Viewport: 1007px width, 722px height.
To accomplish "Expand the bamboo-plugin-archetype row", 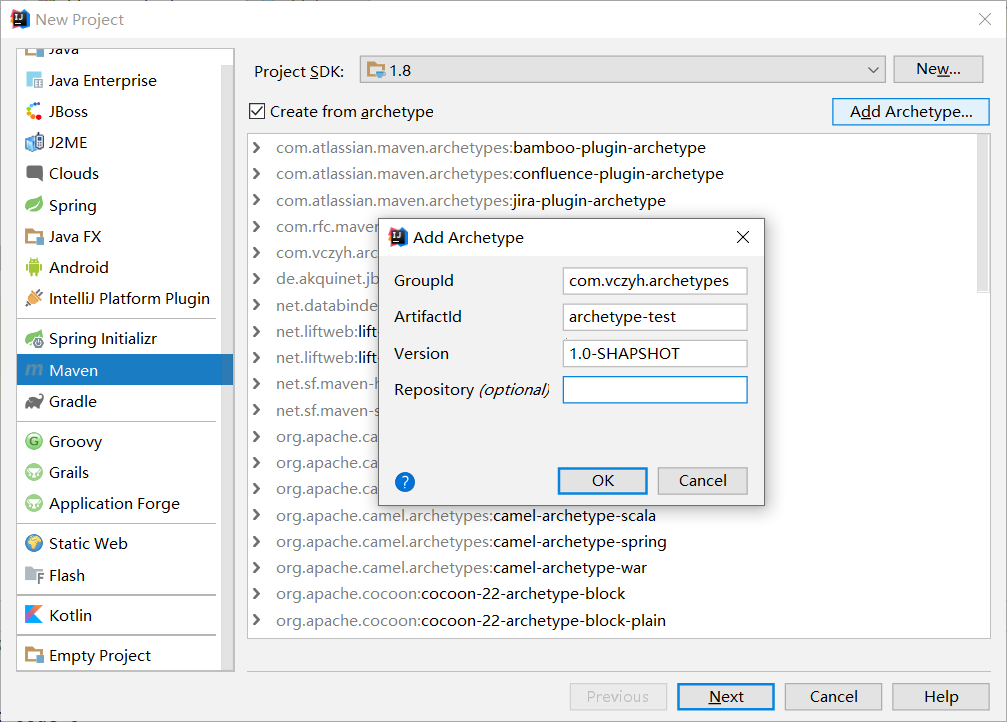I will 257,148.
